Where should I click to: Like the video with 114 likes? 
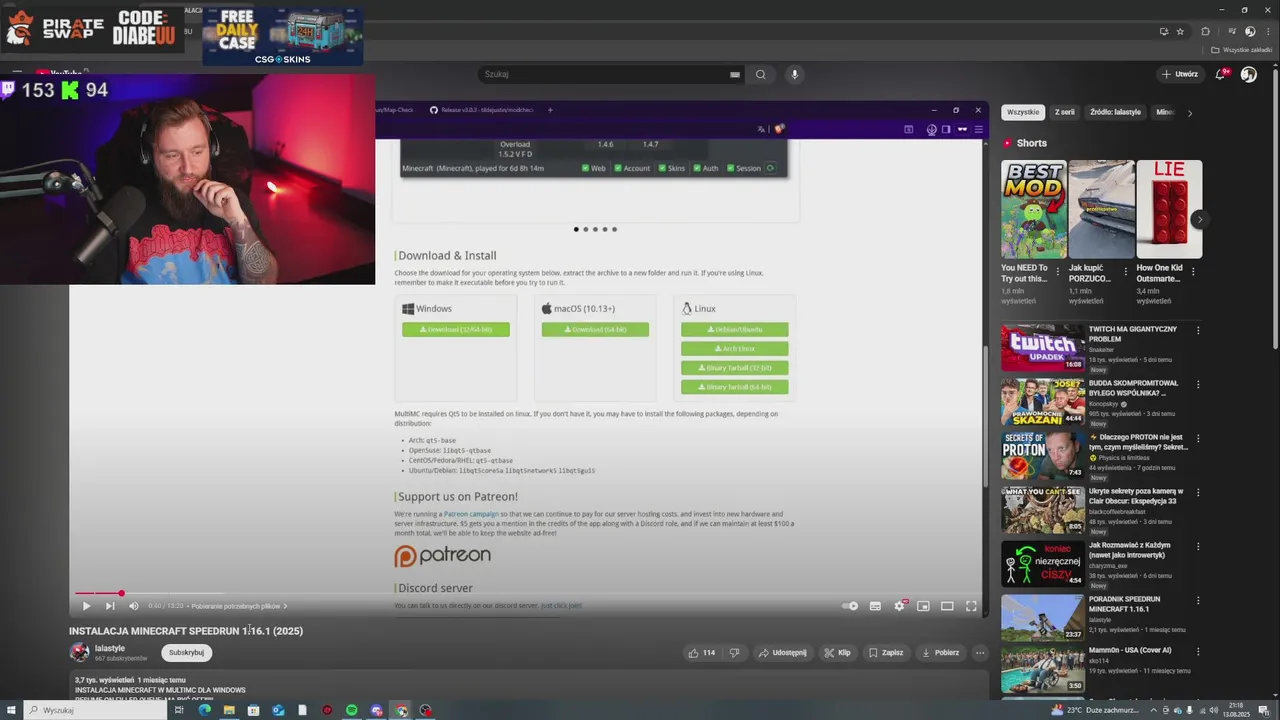[702, 653]
